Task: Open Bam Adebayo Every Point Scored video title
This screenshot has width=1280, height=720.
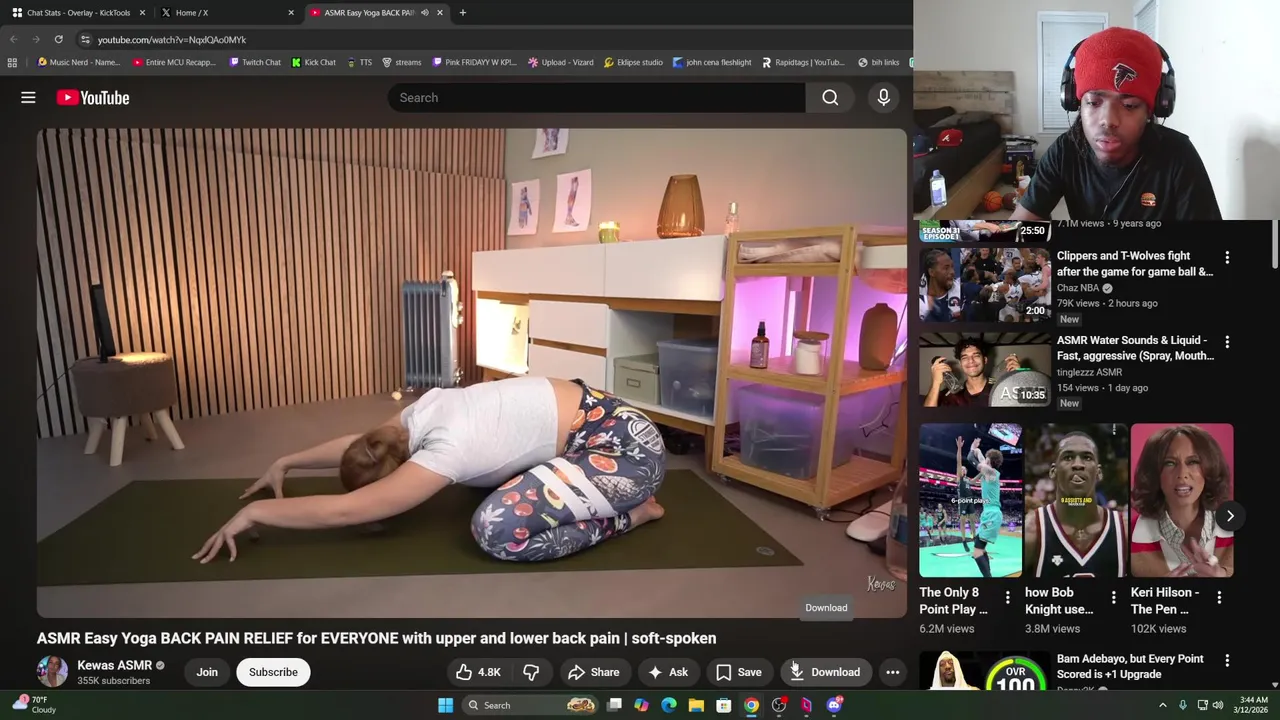Action: coord(1130,666)
